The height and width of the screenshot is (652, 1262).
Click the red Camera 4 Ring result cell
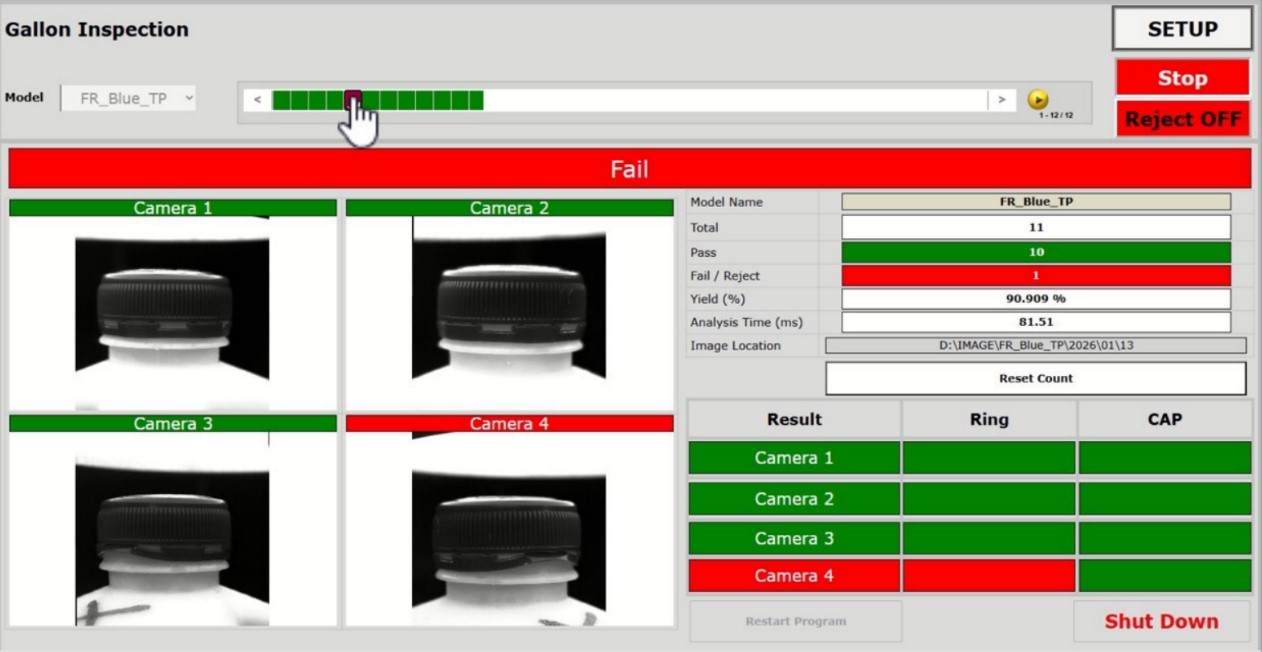point(988,576)
